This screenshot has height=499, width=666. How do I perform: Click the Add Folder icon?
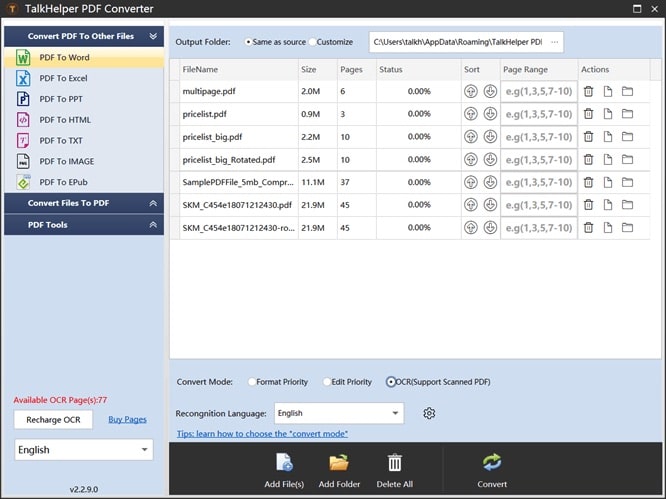339,462
